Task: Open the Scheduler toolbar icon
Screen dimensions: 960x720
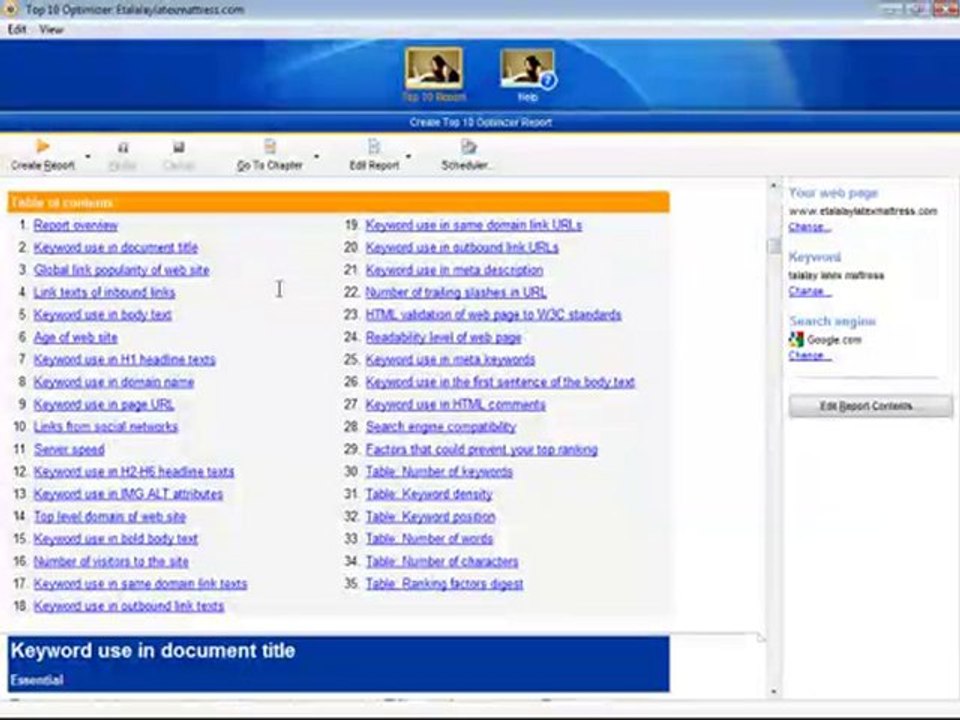Action: click(468, 146)
